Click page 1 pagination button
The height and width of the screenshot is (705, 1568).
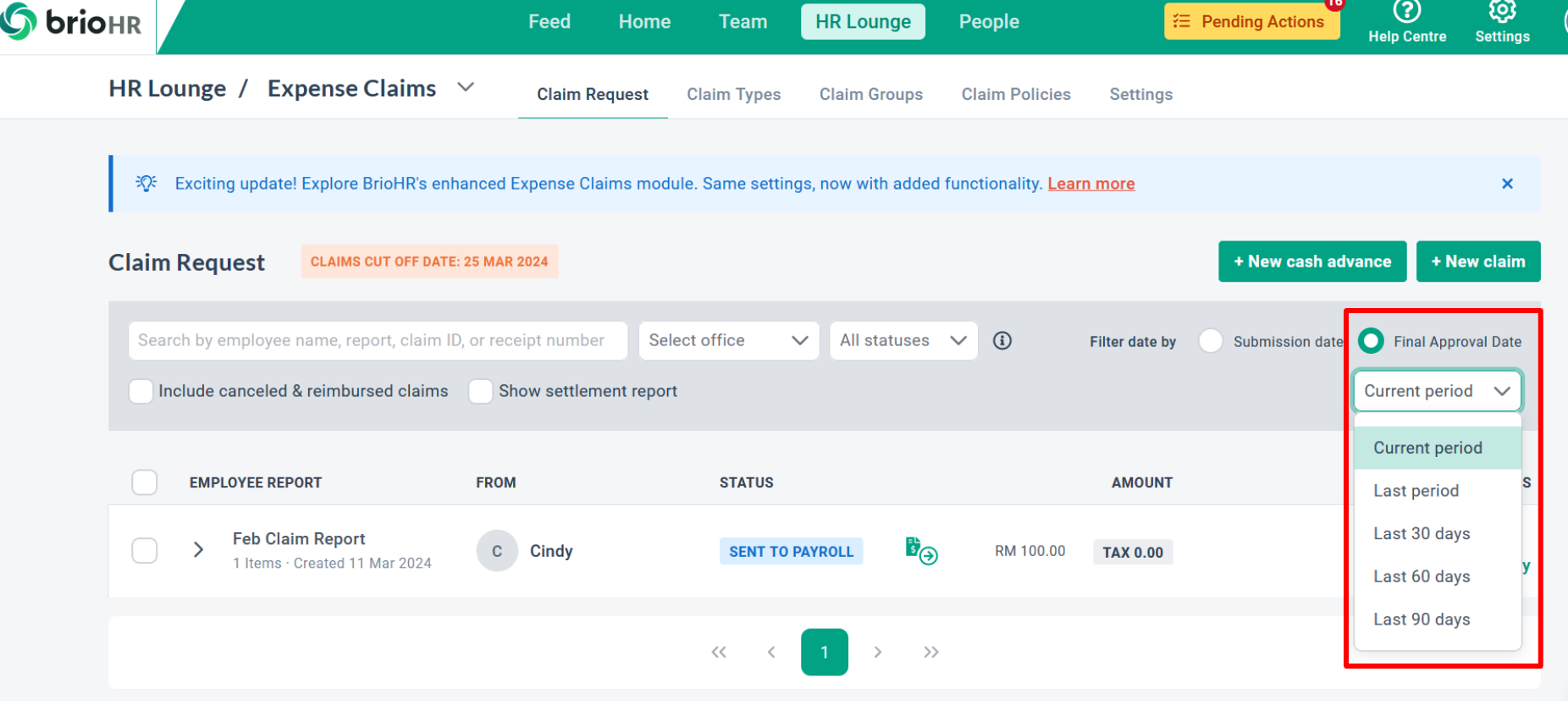click(x=825, y=652)
